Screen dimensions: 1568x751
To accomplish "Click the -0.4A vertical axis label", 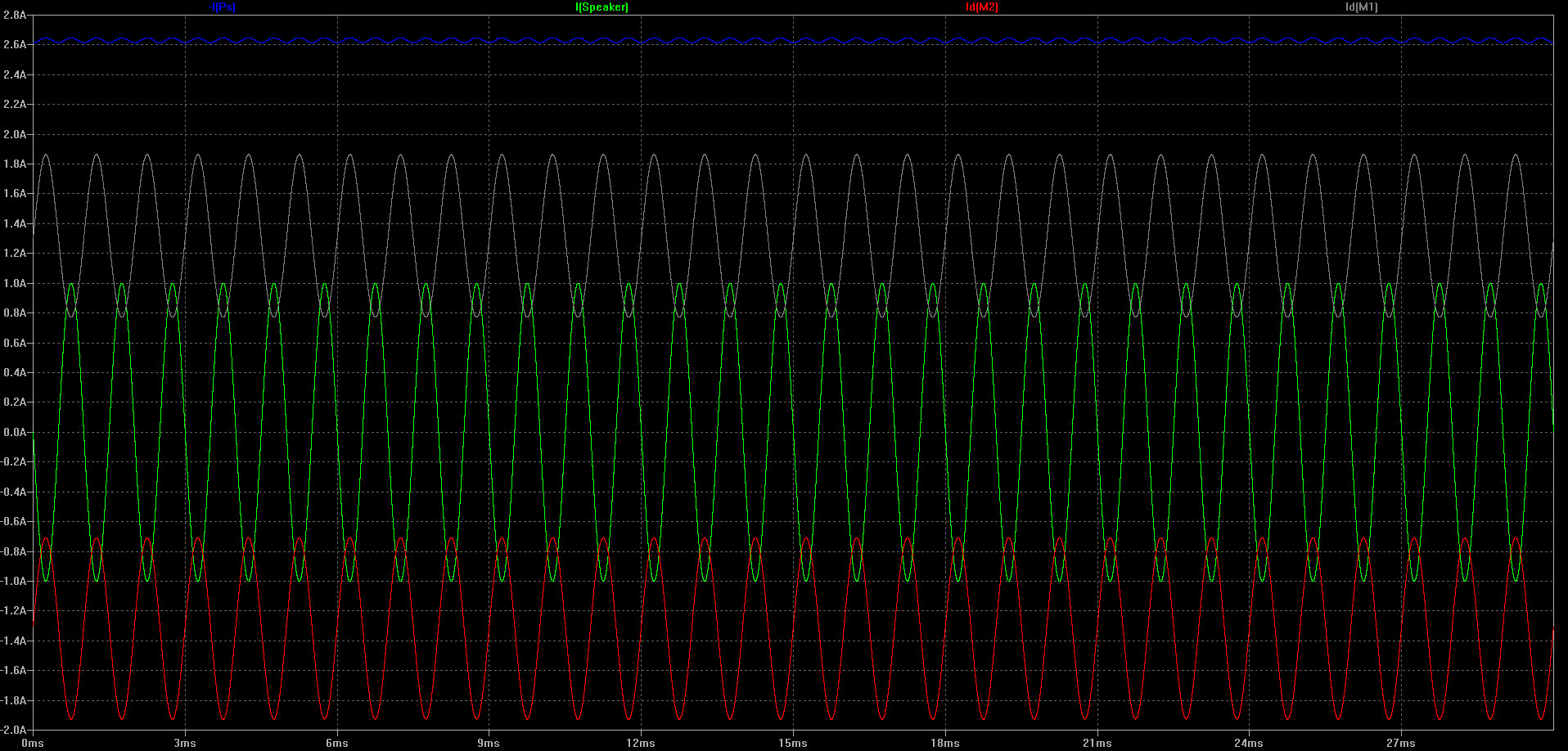I will 14,492.
